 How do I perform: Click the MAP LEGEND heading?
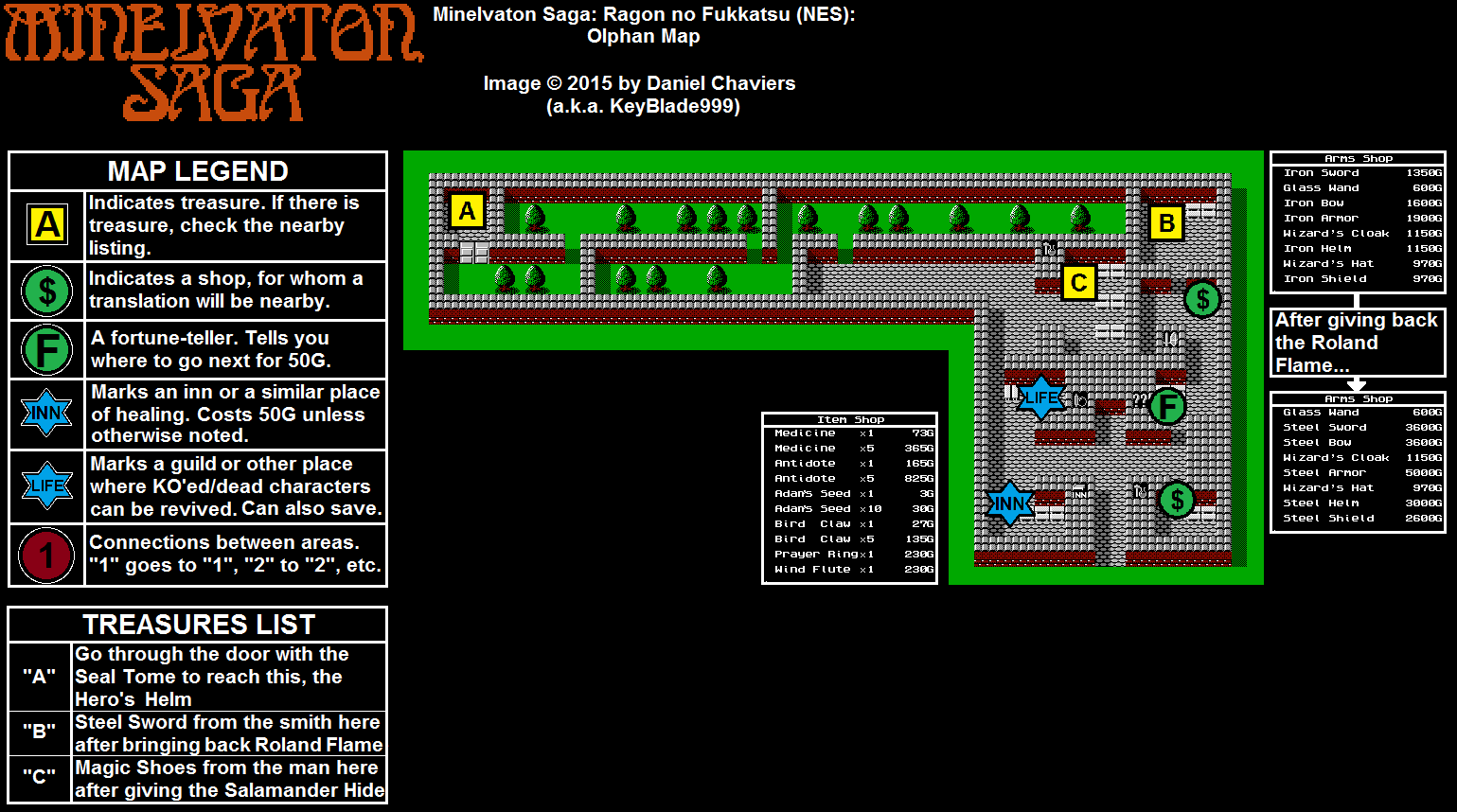(198, 171)
